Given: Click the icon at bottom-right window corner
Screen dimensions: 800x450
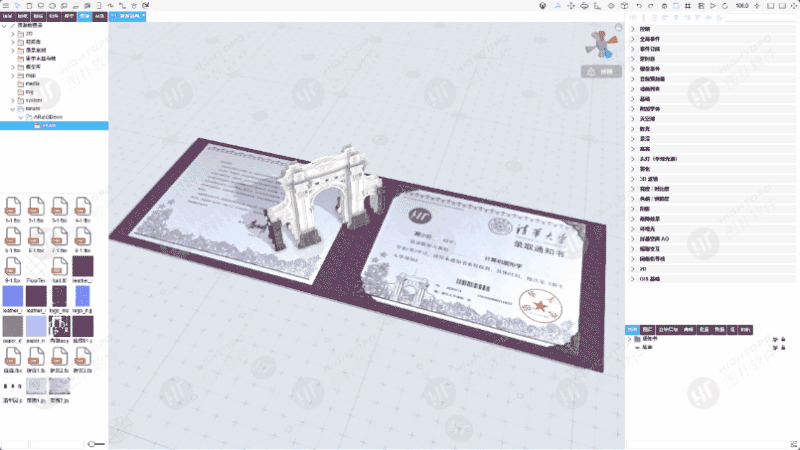Looking at the screenshot, I should tap(794, 444).
